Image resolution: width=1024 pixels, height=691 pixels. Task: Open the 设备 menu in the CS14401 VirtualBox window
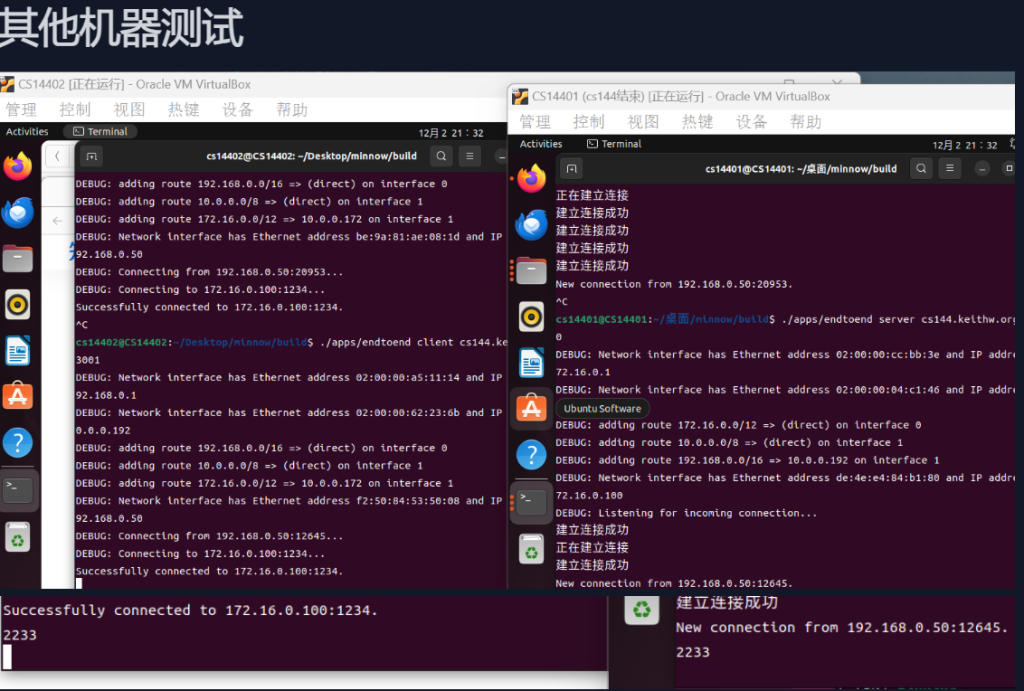click(x=751, y=121)
